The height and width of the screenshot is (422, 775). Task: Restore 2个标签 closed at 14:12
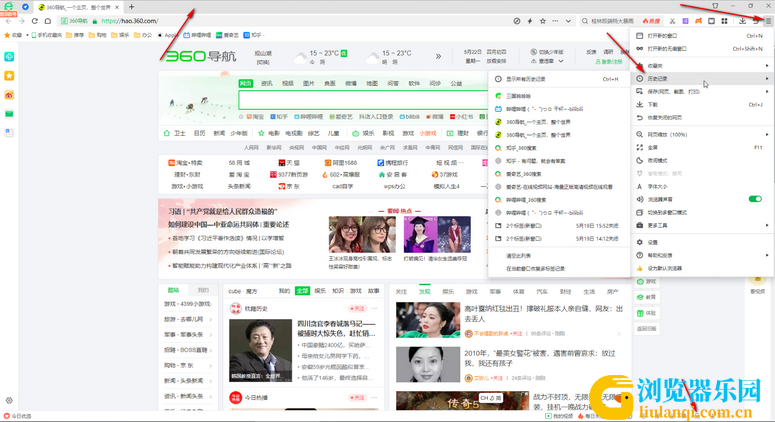click(559, 239)
